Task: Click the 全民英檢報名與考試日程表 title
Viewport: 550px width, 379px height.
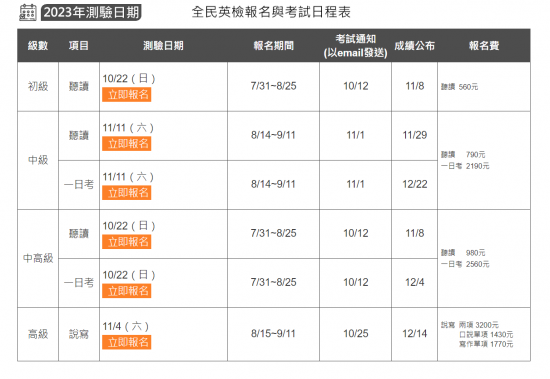Action: pyautogui.click(x=271, y=12)
